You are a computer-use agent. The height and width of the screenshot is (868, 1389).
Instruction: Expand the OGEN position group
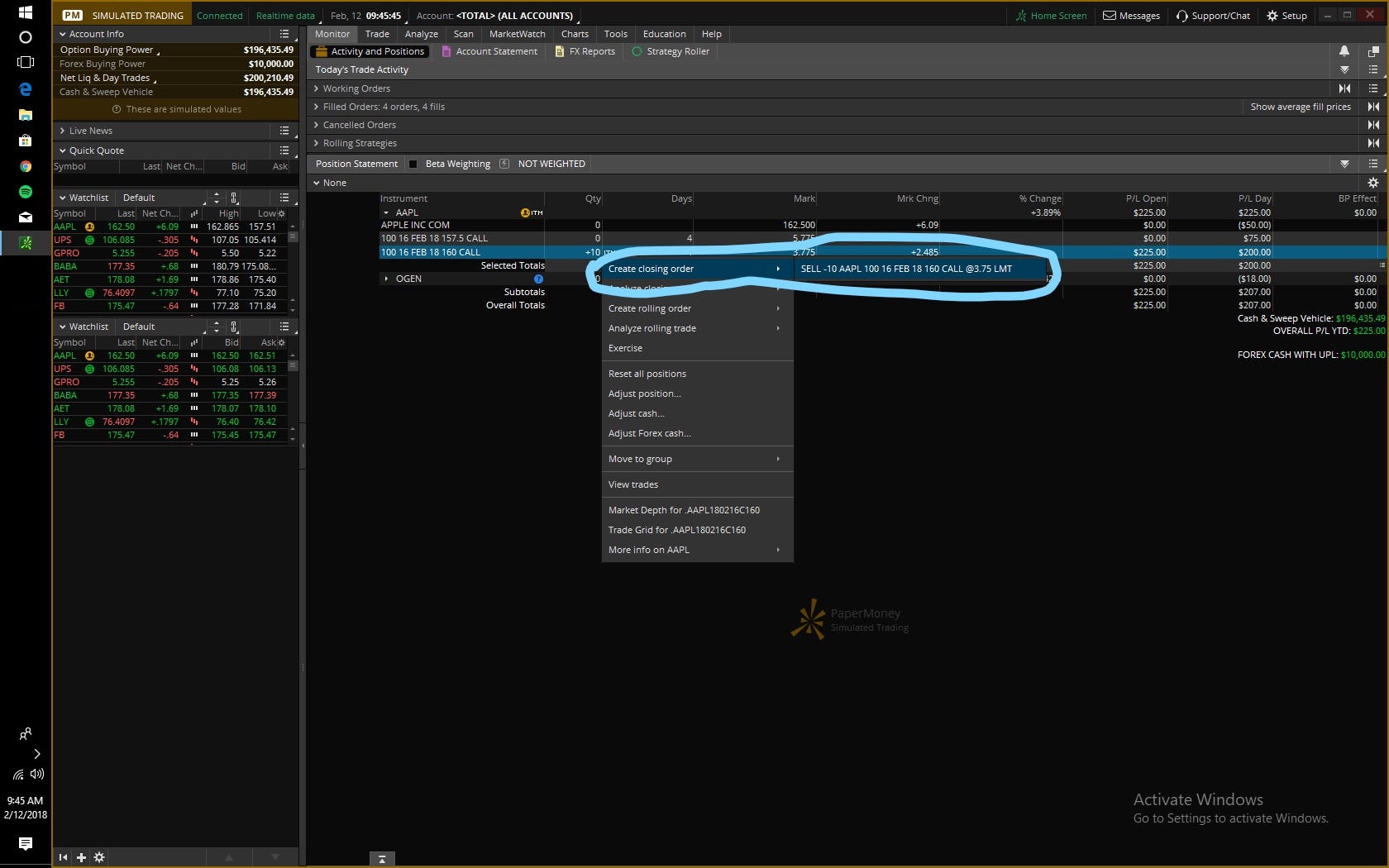point(386,279)
